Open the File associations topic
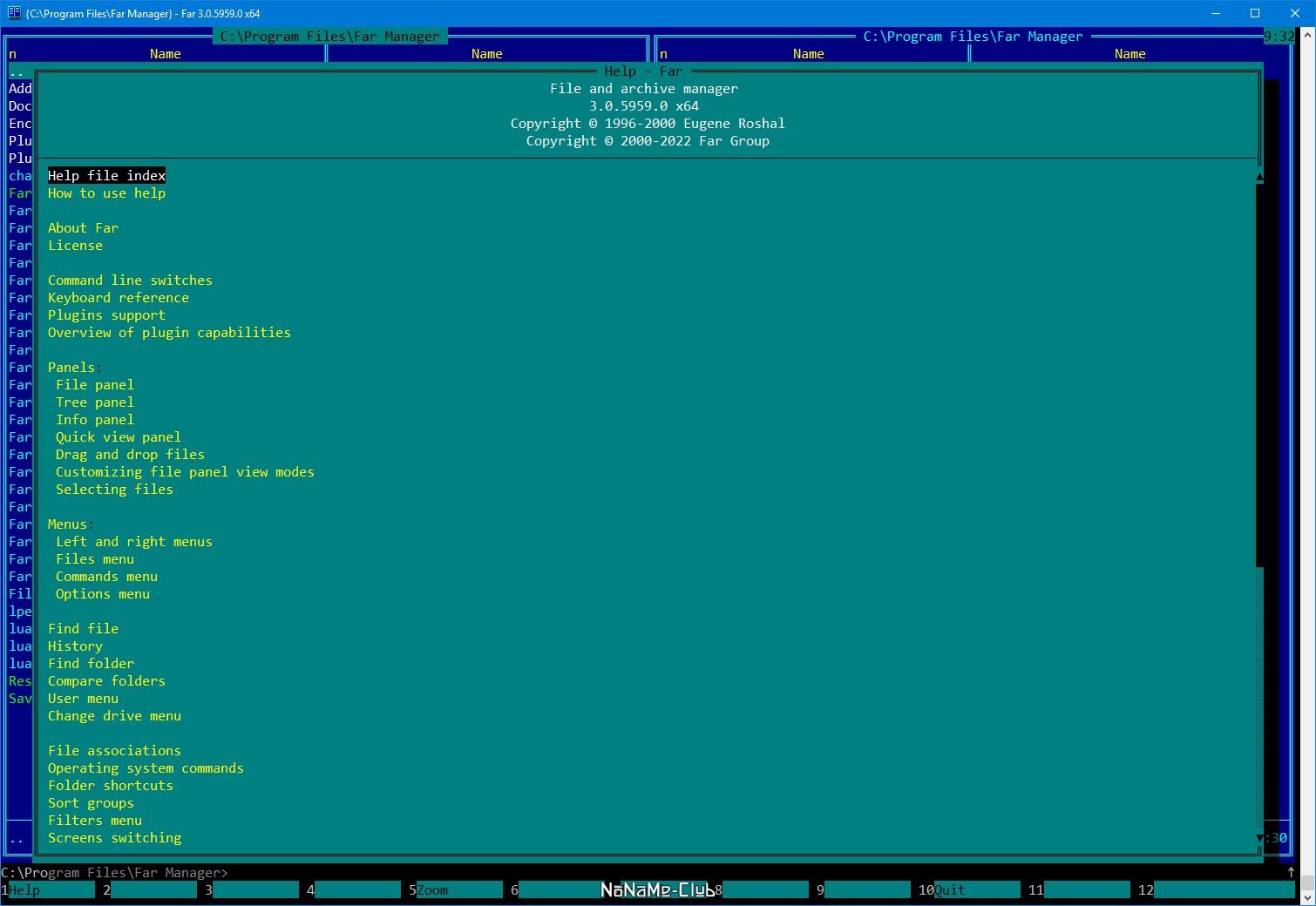The image size is (1316, 906). (x=114, y=751)
